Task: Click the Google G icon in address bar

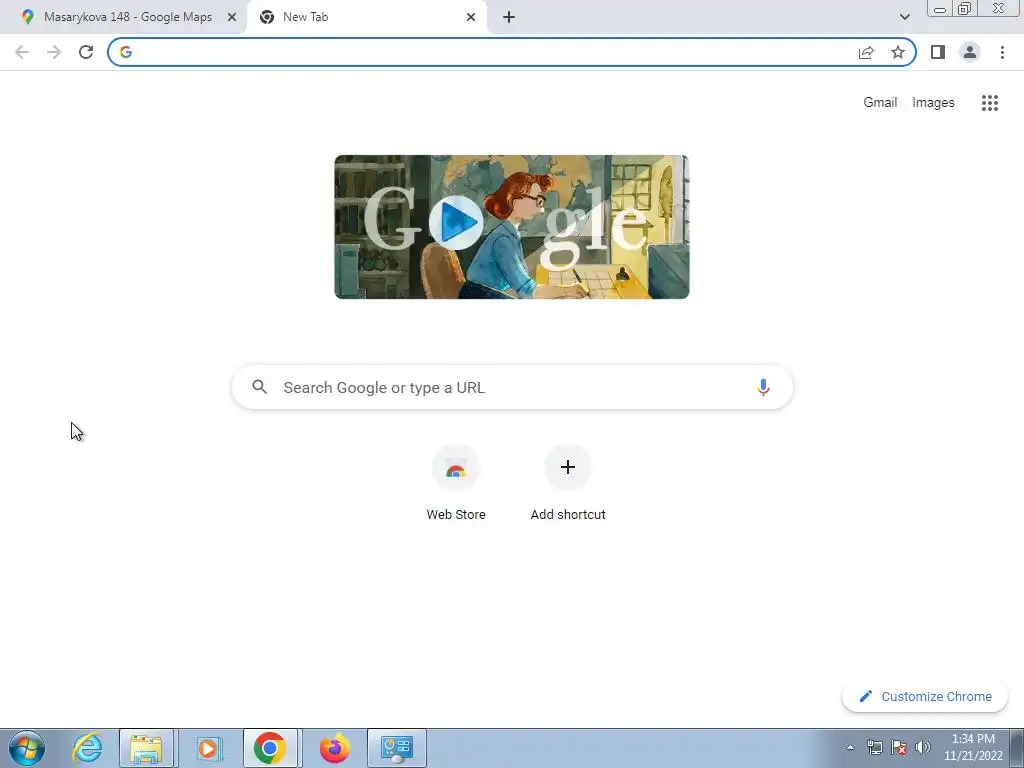Action: [126, 52]
